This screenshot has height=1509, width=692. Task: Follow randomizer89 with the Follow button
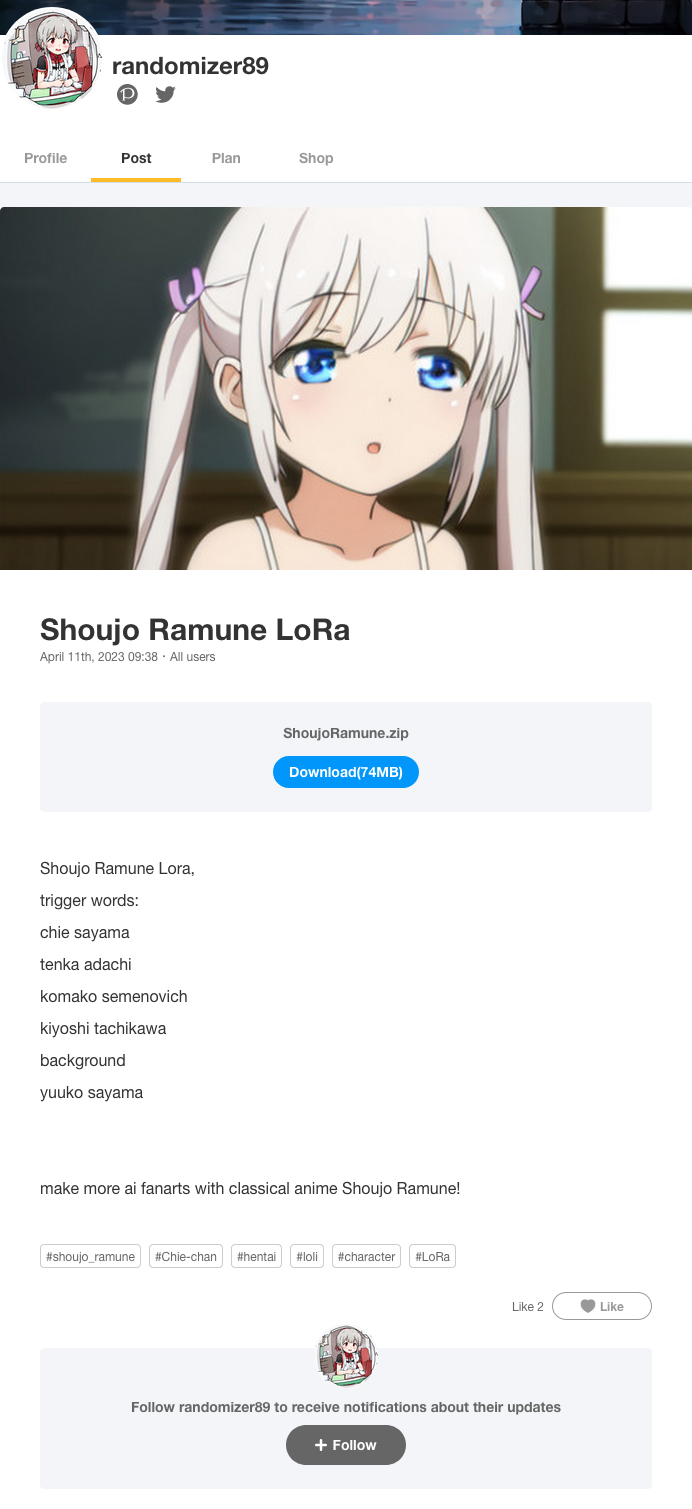(x=346, y=1445)
